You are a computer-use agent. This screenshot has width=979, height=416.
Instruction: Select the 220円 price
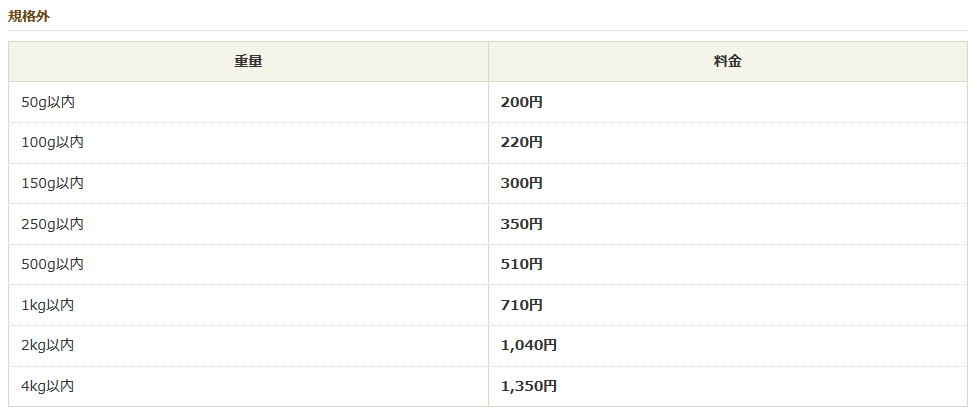tap(521, 143)
